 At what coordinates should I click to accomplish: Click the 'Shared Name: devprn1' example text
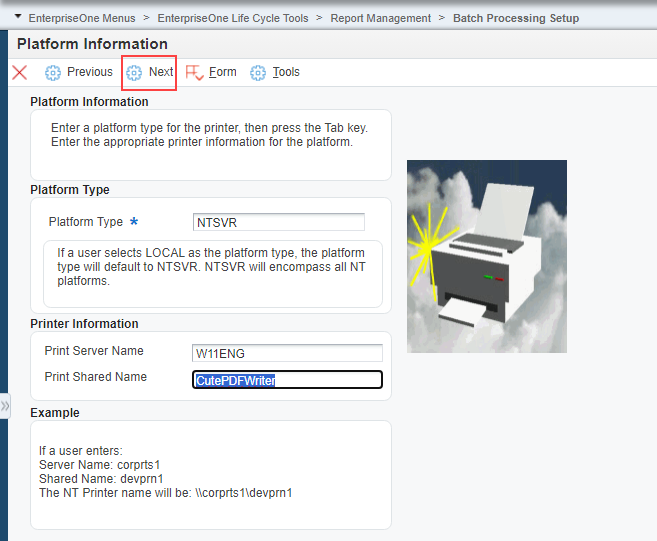(101, 479)
